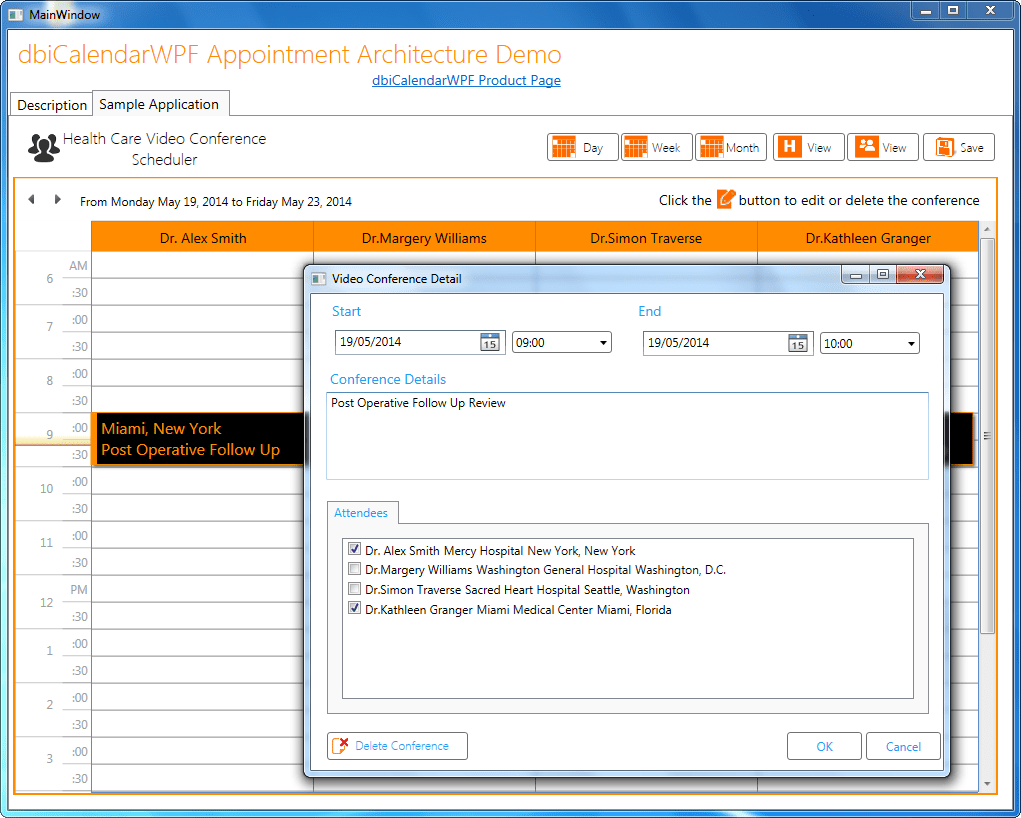The image size is (1021, 818).
Task: Click the hospital H View button
Action: click(x=808, y=147)
